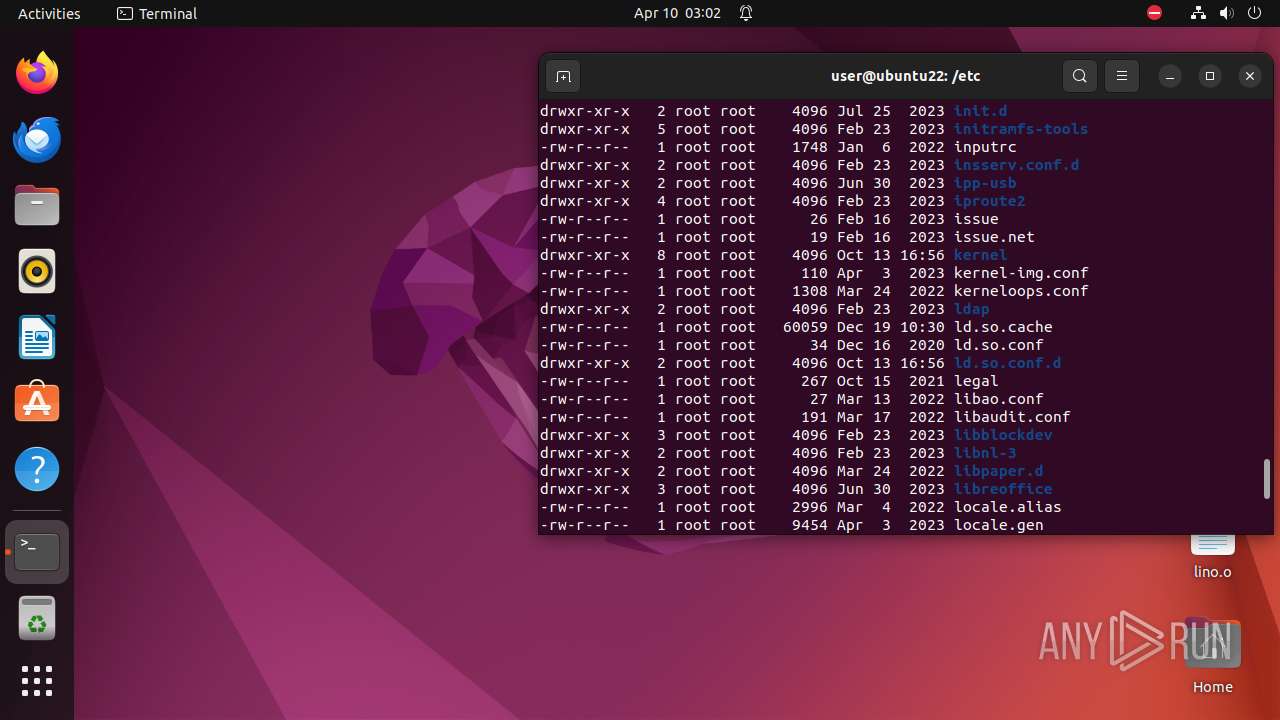Launch Rhythmbox from the dock

pyautogui.click(x=37, y=271)
